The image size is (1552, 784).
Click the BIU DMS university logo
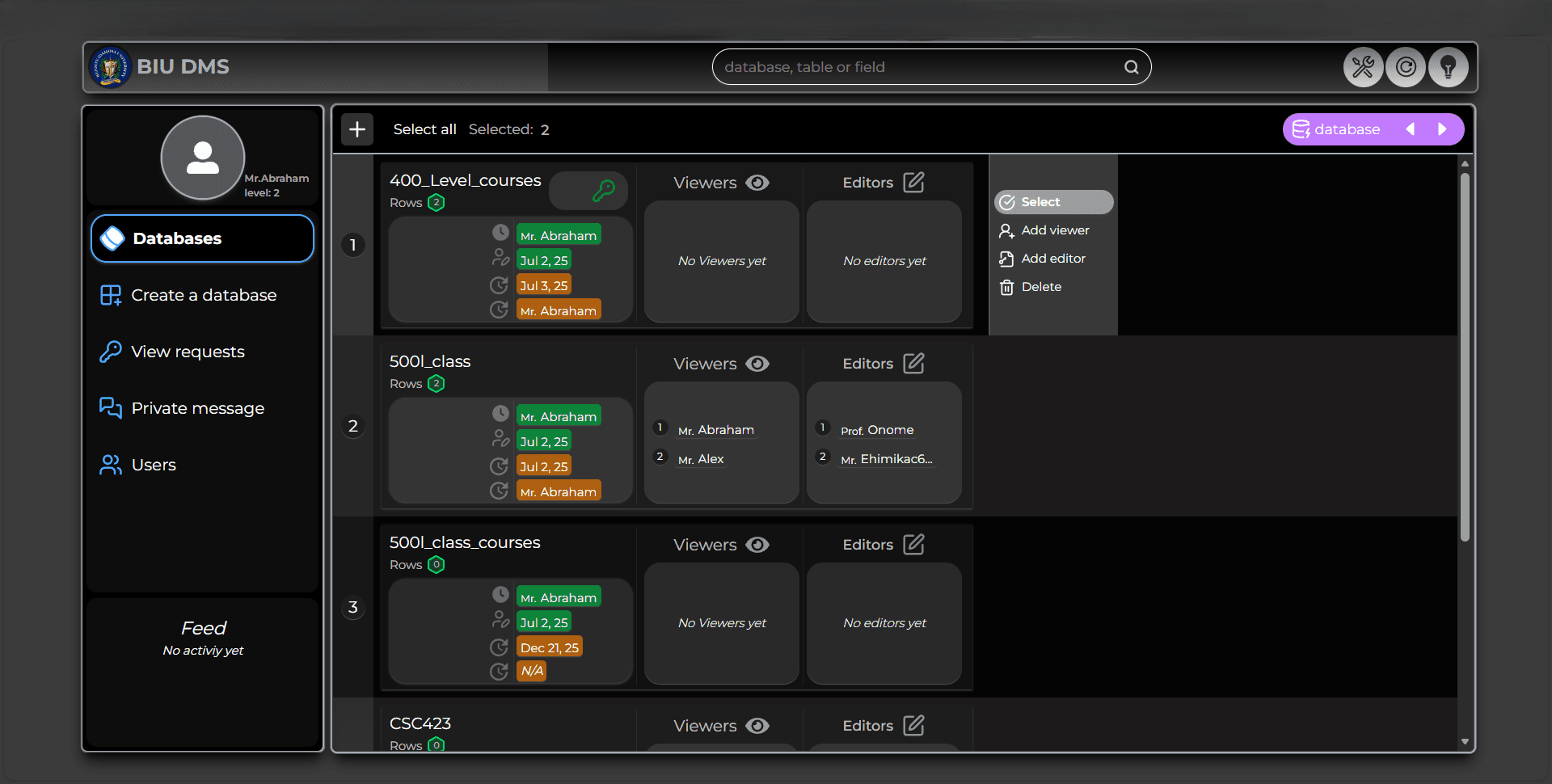(111, 66)
